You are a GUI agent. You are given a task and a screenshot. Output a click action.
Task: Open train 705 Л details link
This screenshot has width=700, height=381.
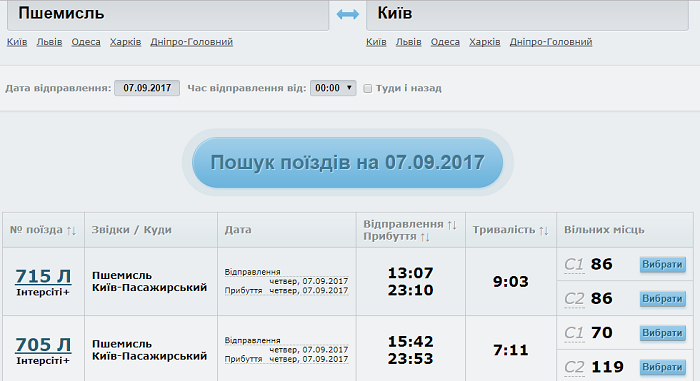(x=43, y=344)
